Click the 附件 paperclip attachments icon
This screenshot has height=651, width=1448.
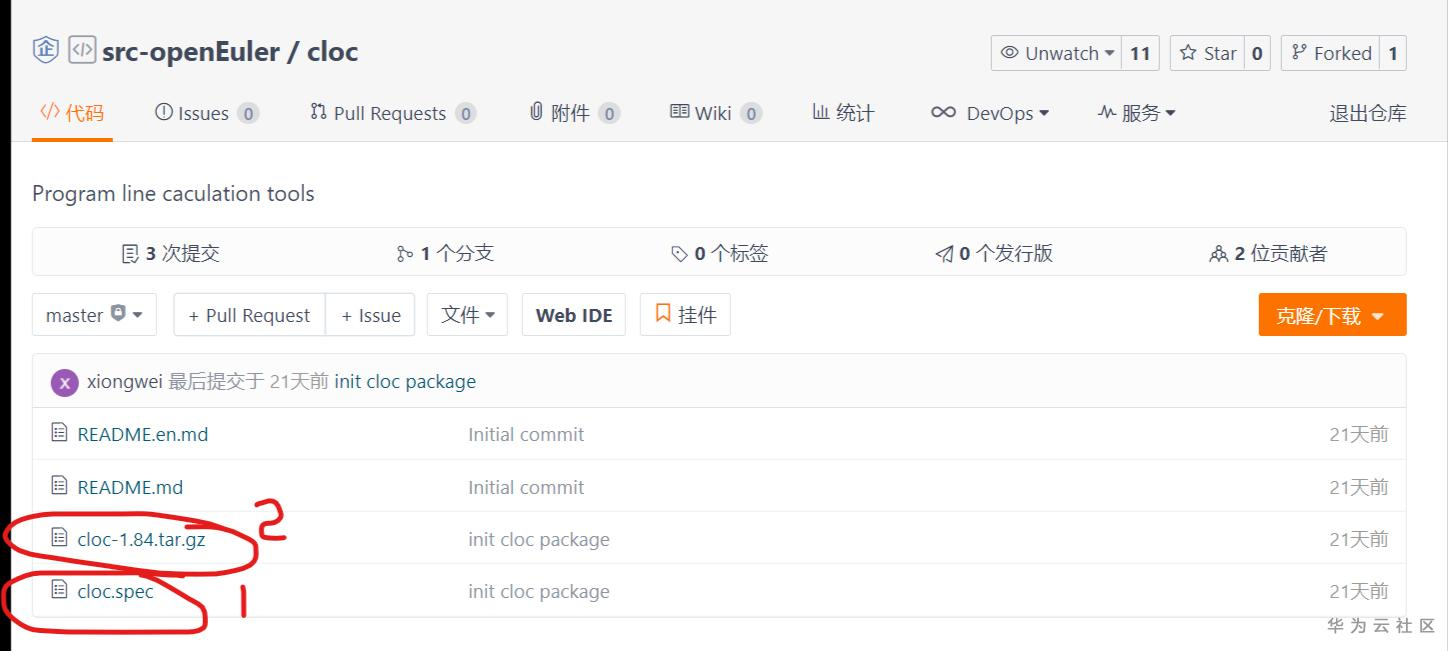[x=536, y=112]
